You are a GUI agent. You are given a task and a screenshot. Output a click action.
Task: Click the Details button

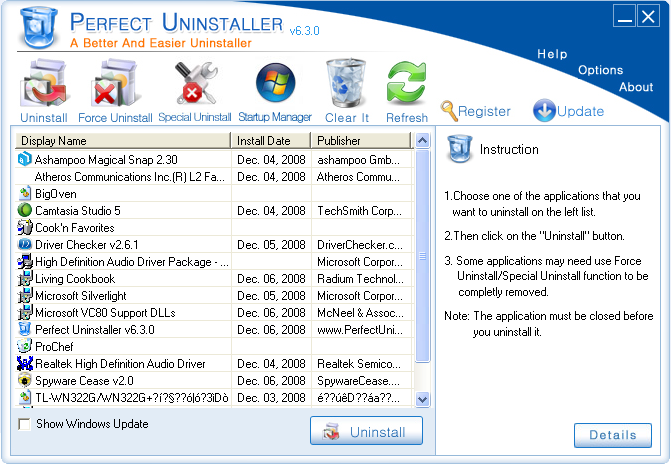point(613,435)
